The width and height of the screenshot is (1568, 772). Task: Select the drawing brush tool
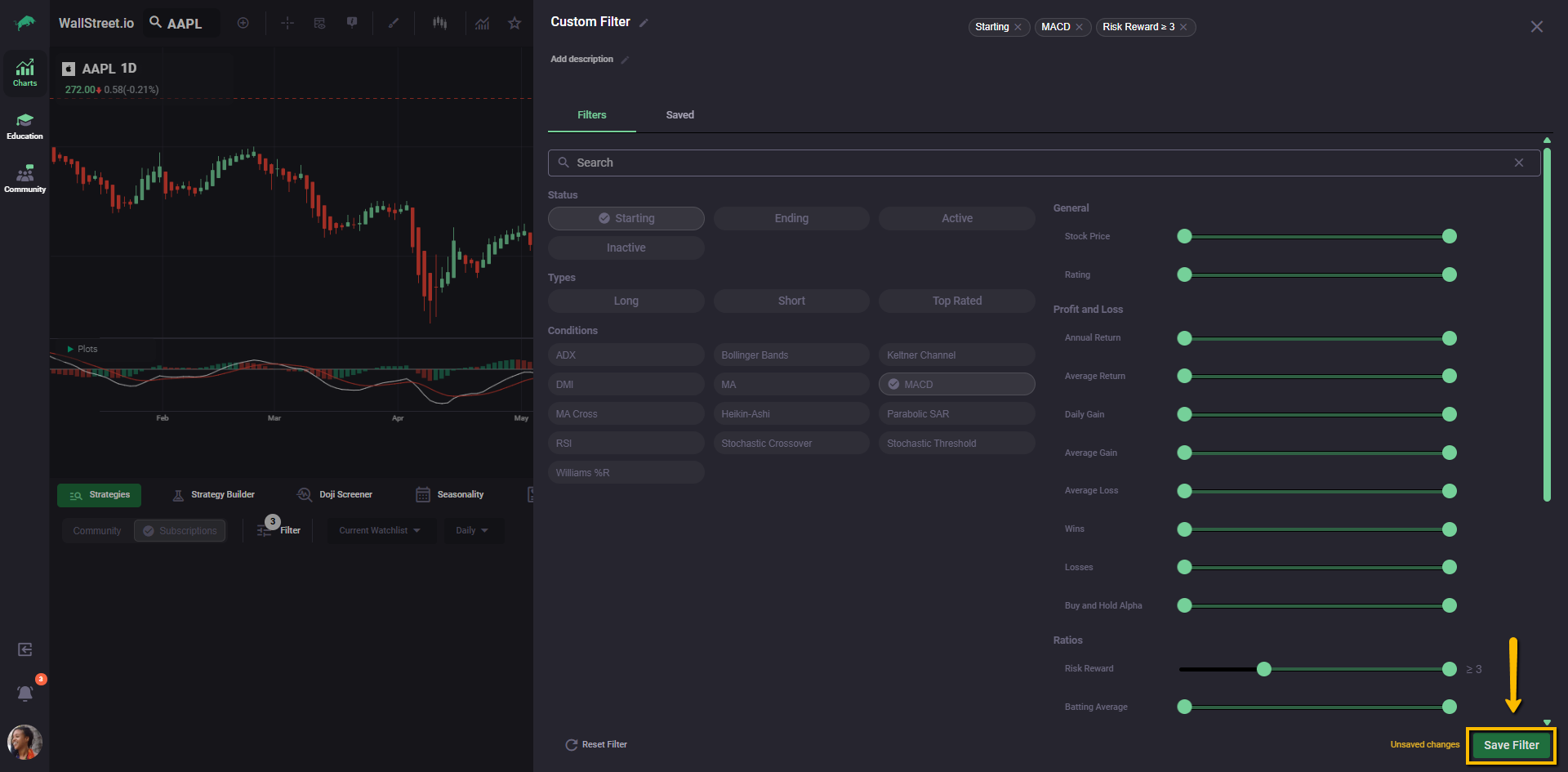[x=394, y=23]
